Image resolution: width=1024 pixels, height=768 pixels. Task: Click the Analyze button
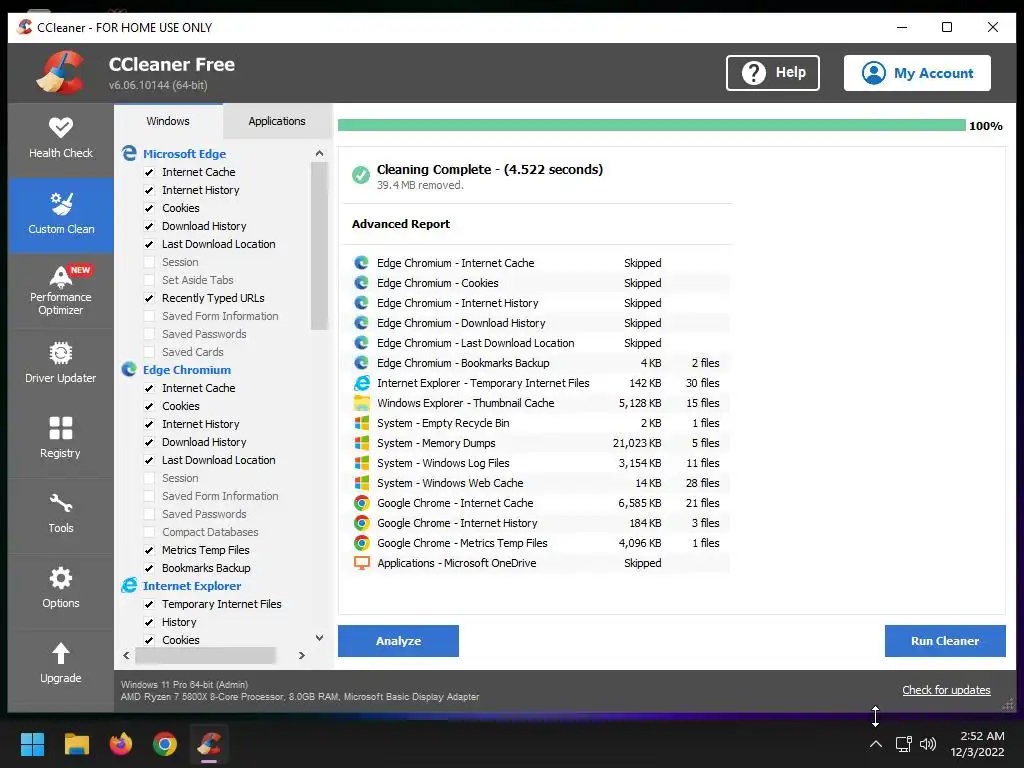click(x=398, y=641)
